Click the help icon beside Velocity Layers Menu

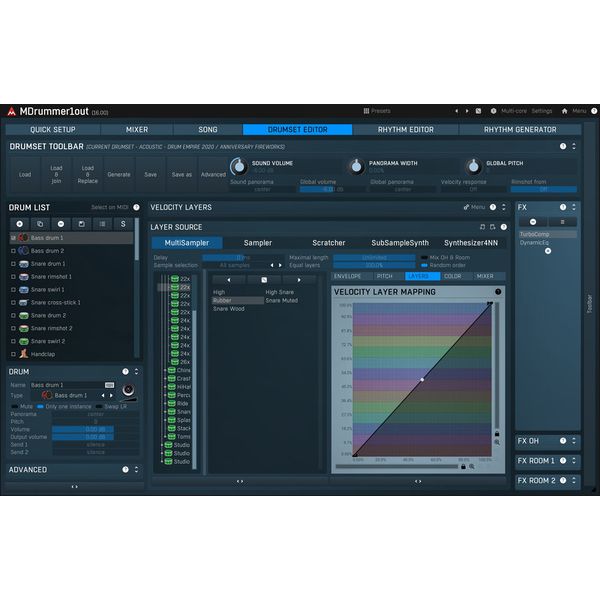tap(493, 207)
